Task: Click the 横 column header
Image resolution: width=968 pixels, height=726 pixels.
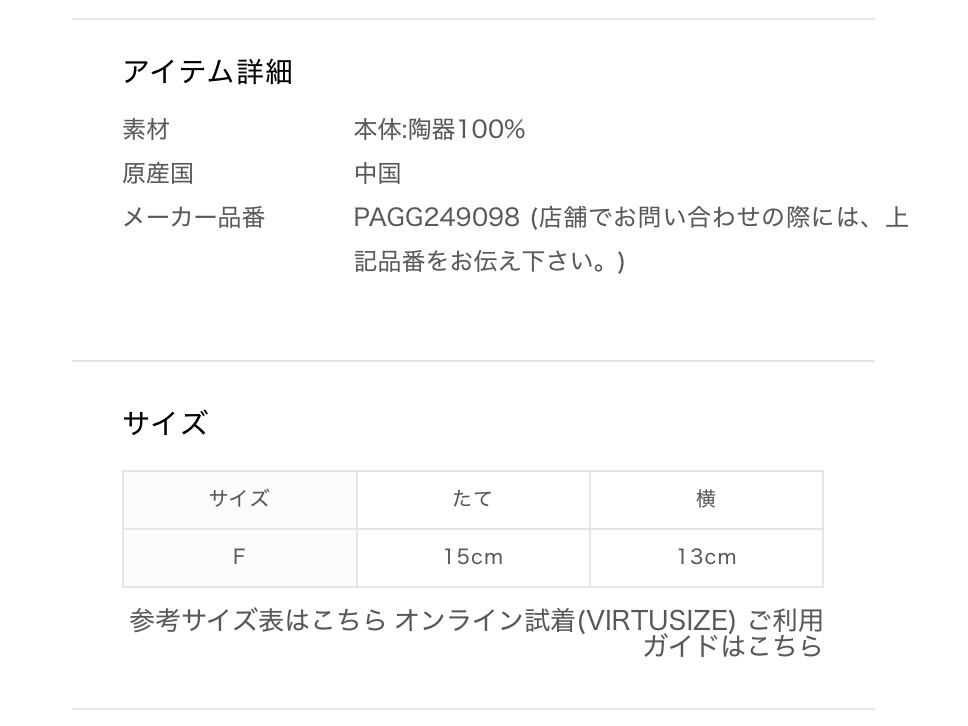Action: (x=706, y=499)
